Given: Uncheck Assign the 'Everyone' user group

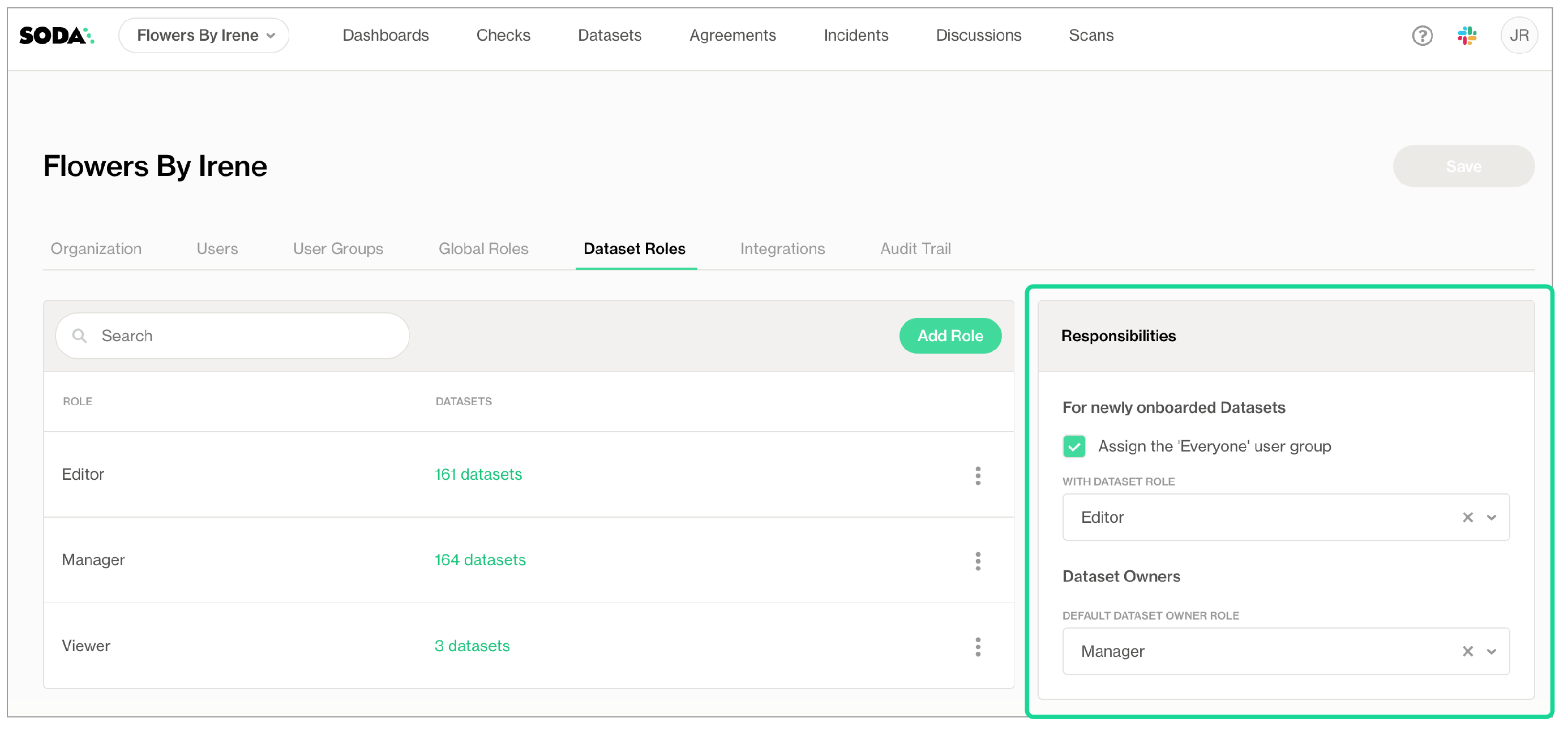Looking at the screenshot, I should point(1074,446).
